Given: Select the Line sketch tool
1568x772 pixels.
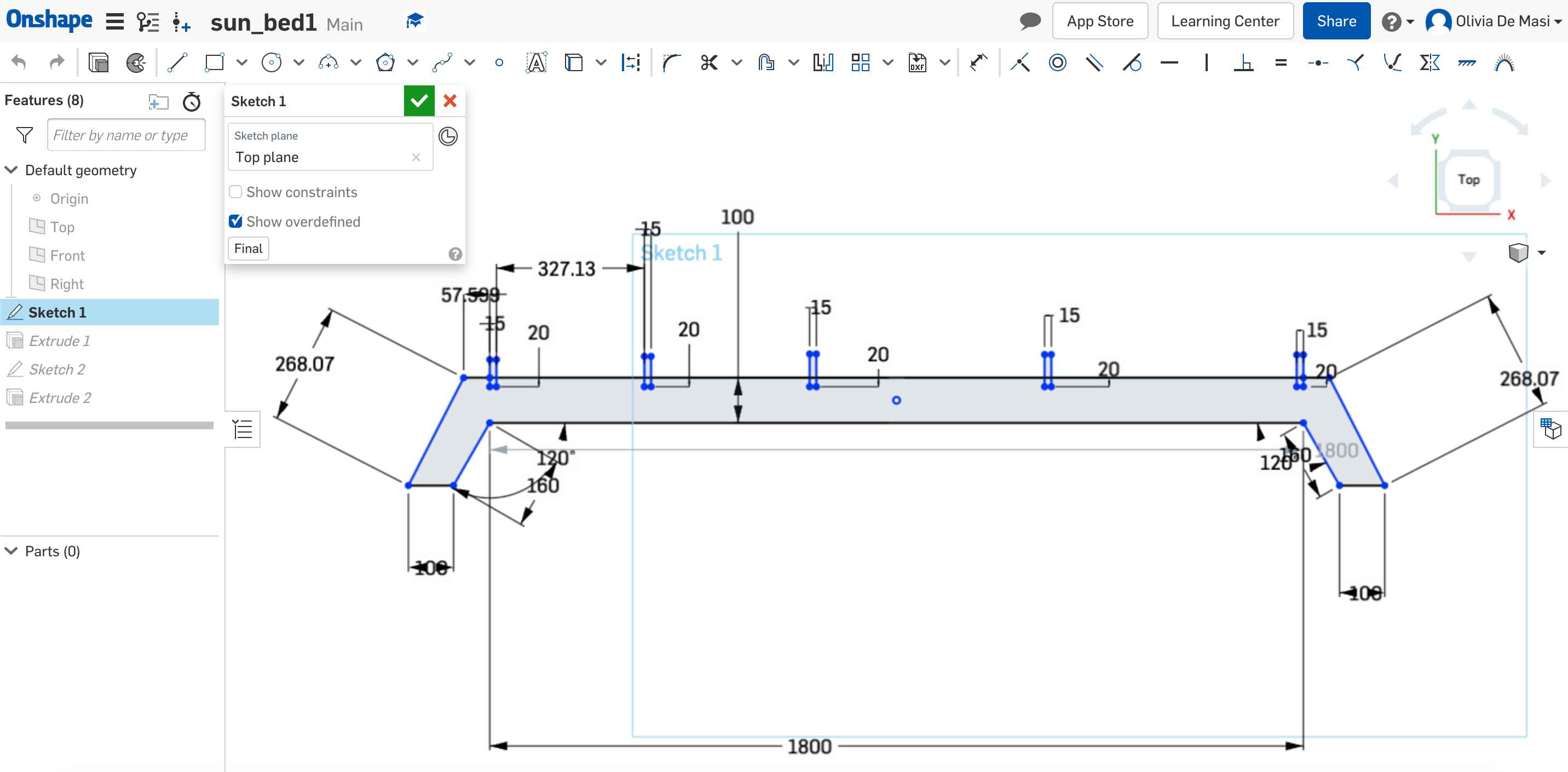Looking at the screenshot, I should point(177,62).
